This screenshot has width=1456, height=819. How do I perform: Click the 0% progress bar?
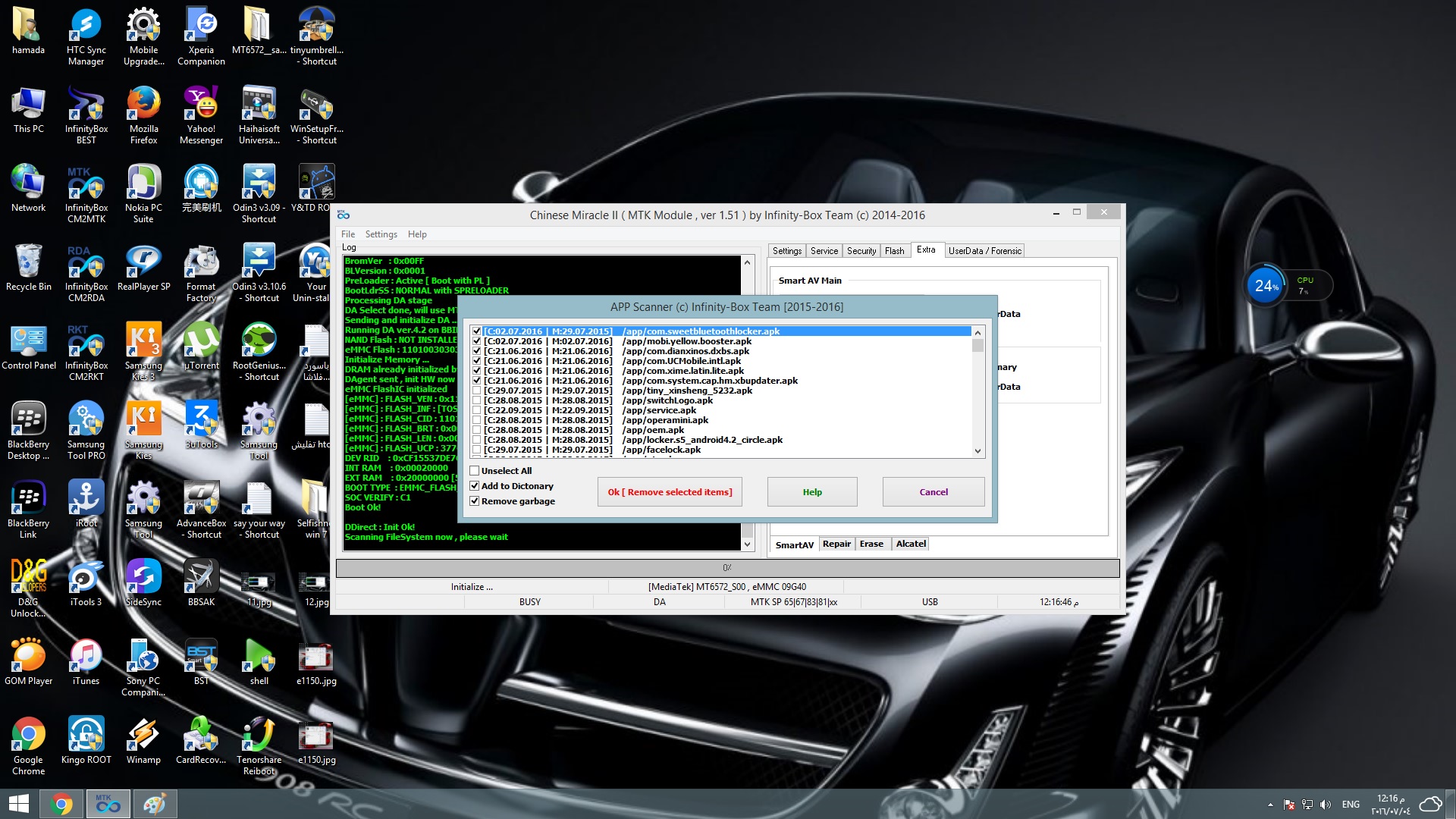click(x=727, y=568)
